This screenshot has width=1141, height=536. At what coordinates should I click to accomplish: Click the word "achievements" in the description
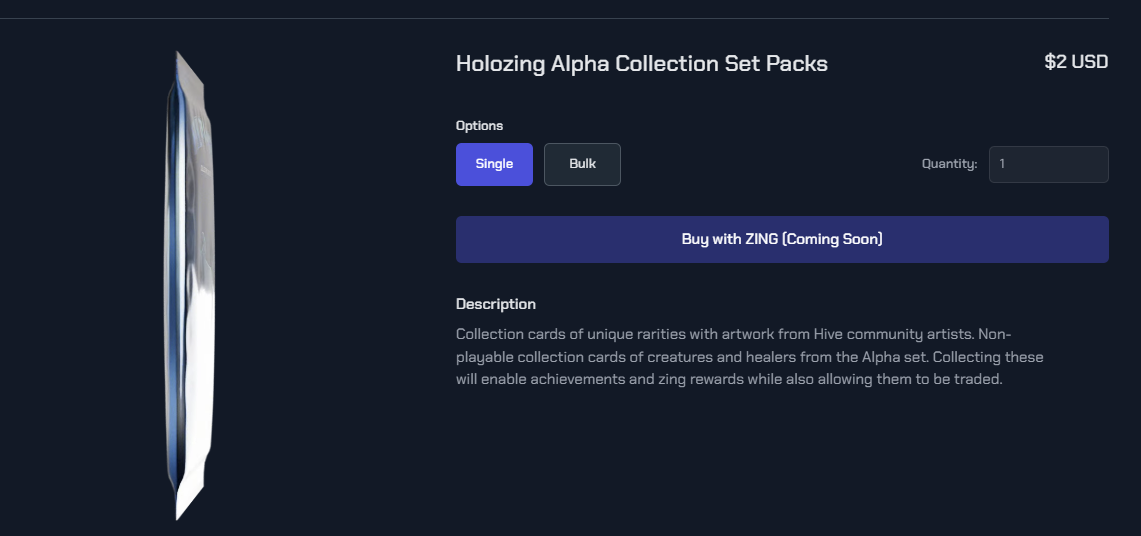(x=558, y=380)
